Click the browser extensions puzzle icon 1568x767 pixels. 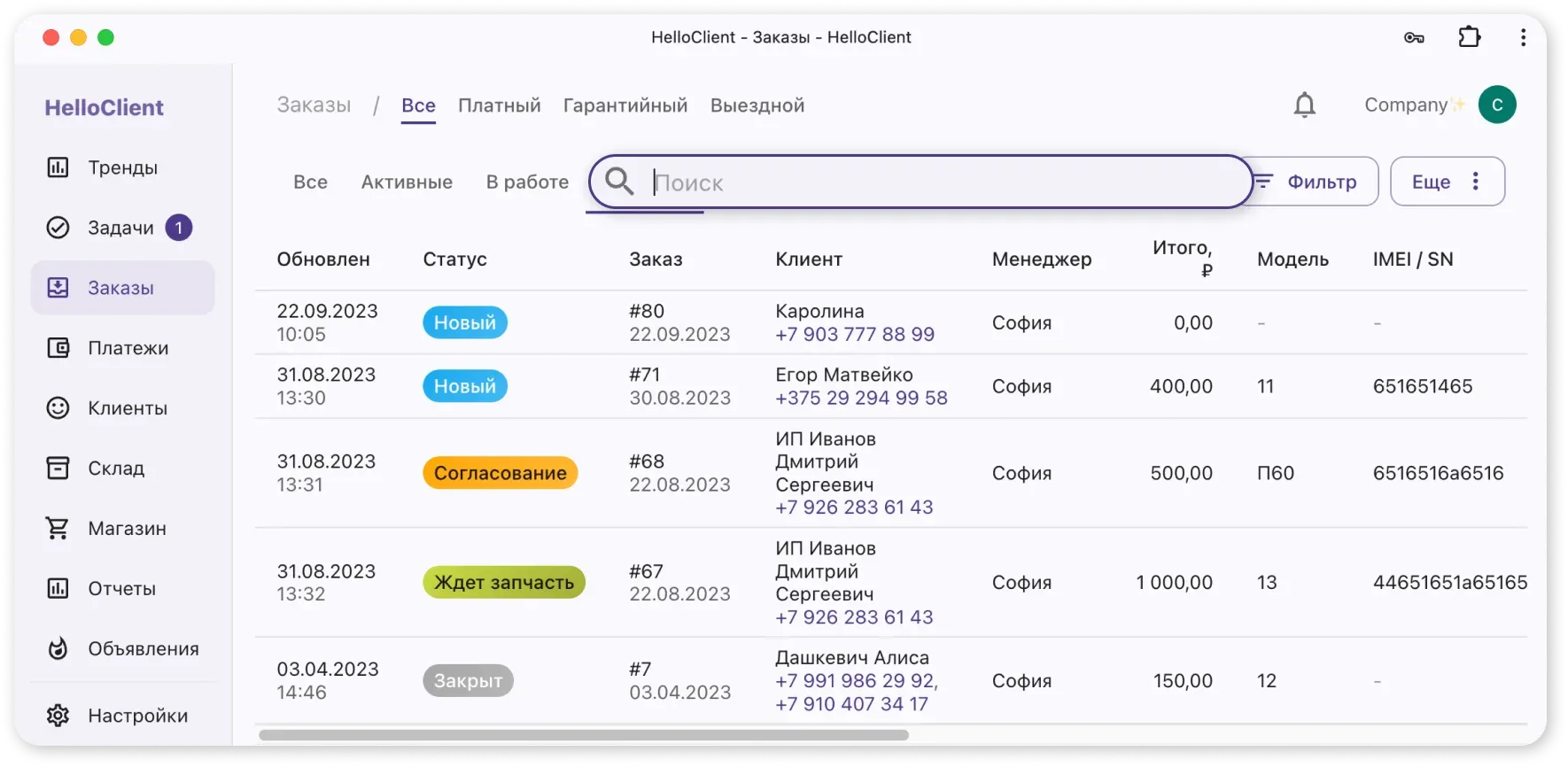tap(1469, 37)
